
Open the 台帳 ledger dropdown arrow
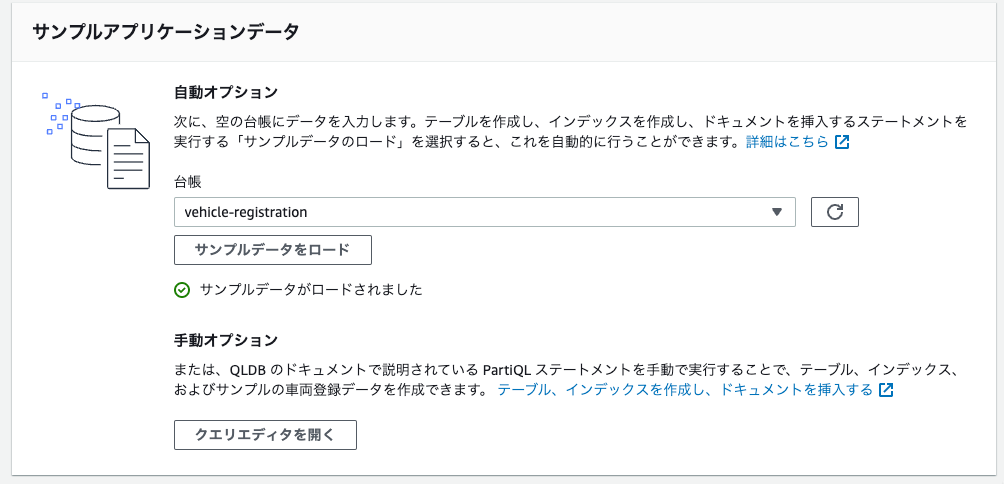pyautogui.click(x=777, y=212)
